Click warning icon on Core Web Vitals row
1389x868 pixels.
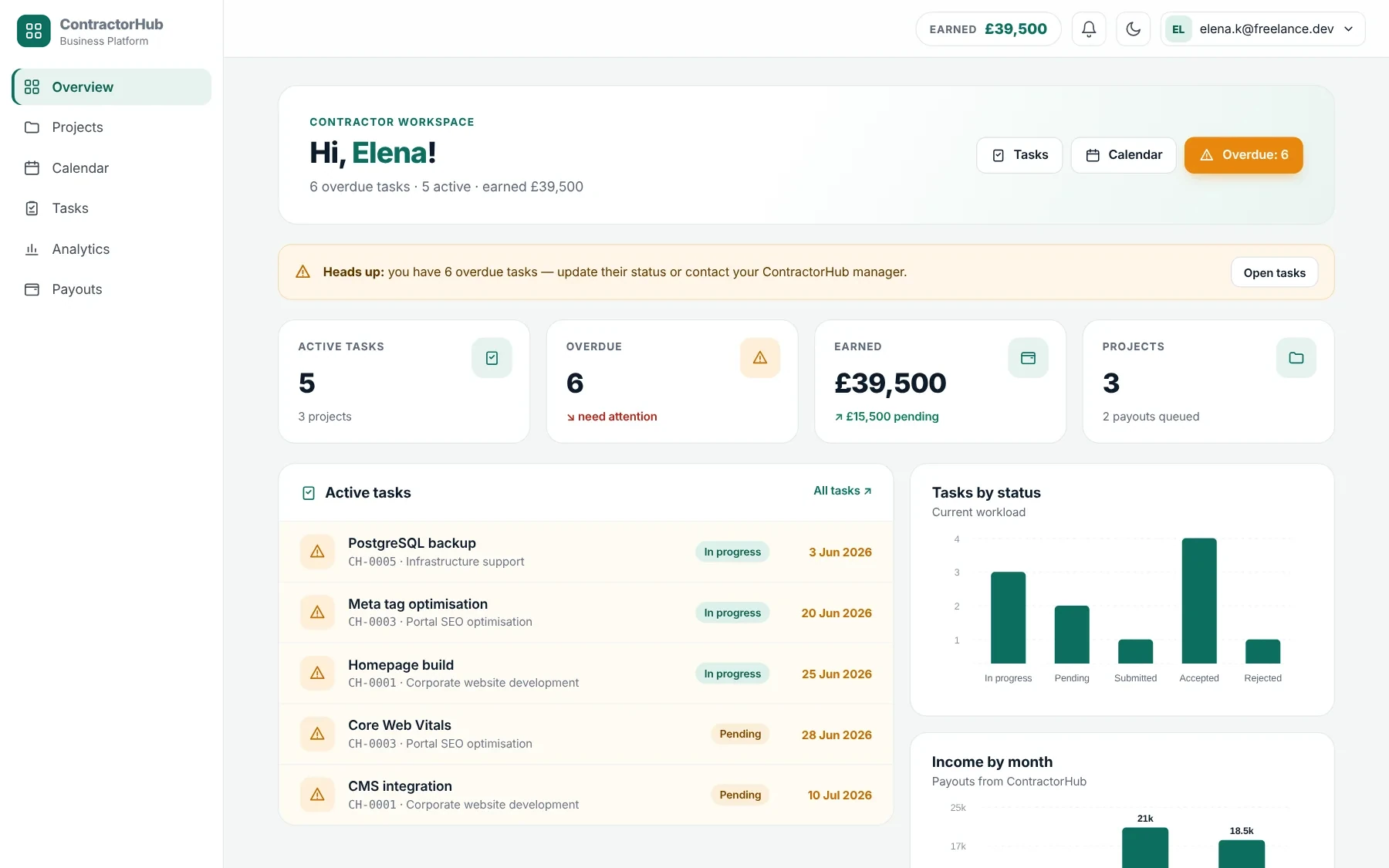pos(317,735)
